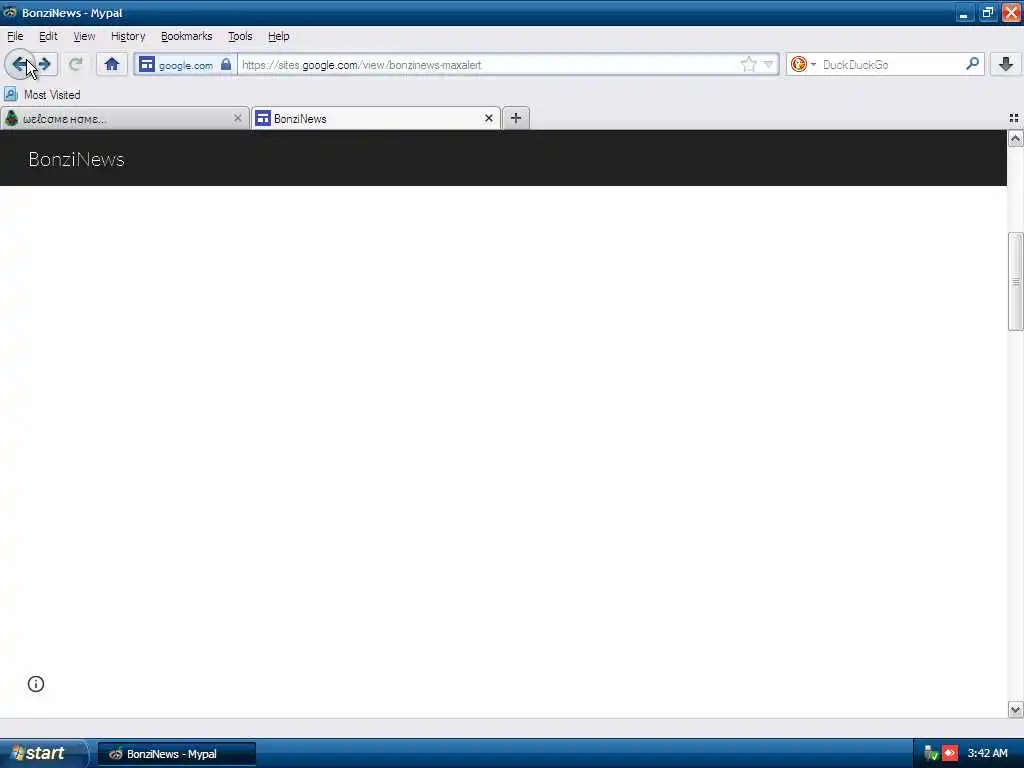Screen dimensions: 1024x768
Task: Go back using the back arrow button
Action: [18, 64]
